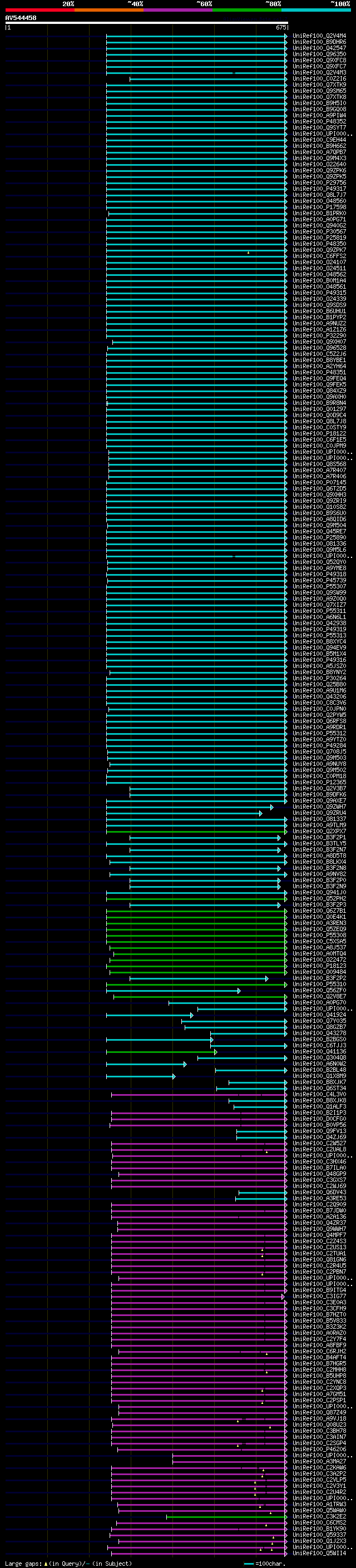Click the red 20% identity legend segment
Viewport: 356px width, 1568px height.
coord(39,10)
